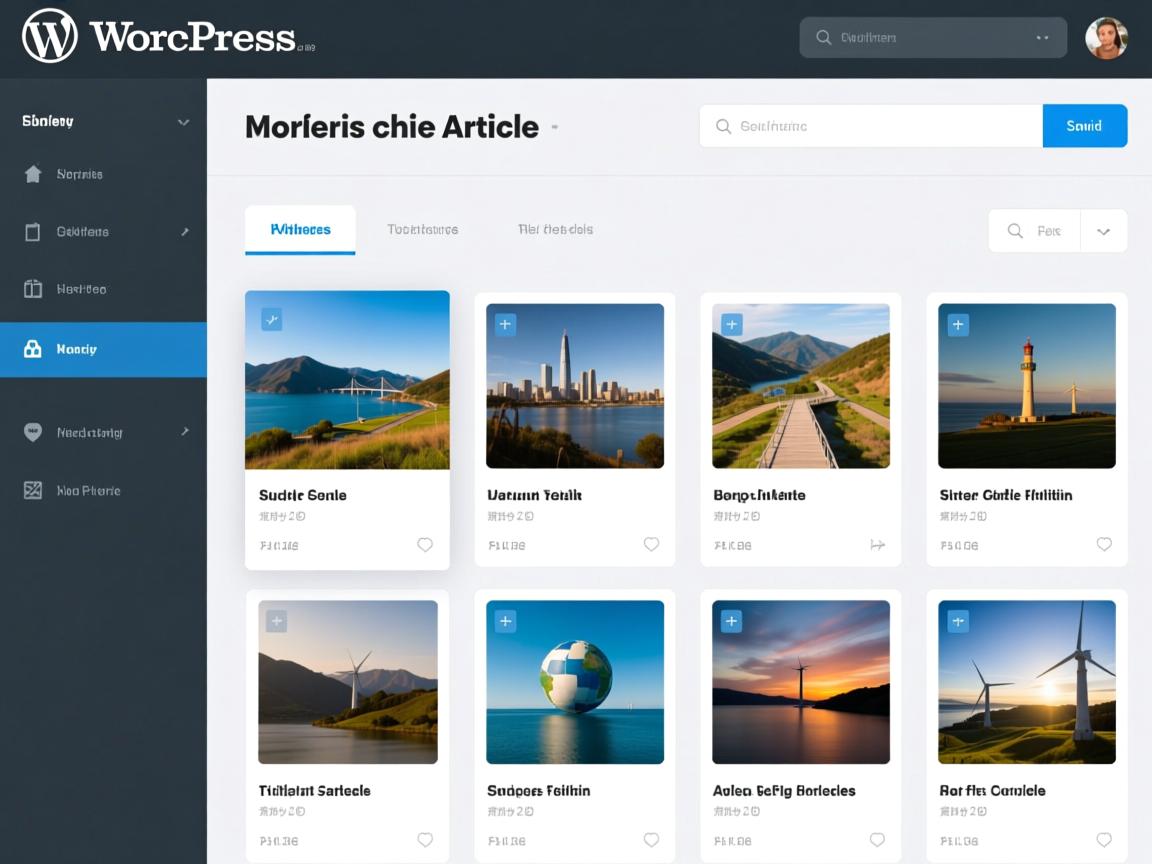Open the sunset wind turbine thumbnail
Screen dimensions: 1152x864
tap(800, 682)
